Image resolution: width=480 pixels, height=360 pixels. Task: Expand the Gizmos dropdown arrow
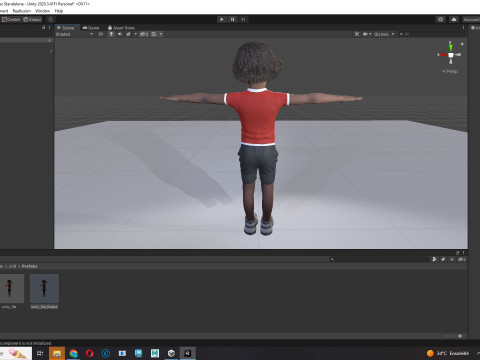393,34
